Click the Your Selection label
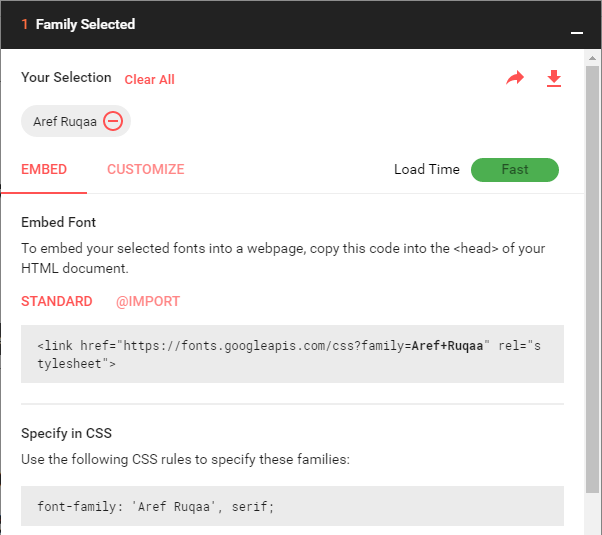 [x=66, y=78]
